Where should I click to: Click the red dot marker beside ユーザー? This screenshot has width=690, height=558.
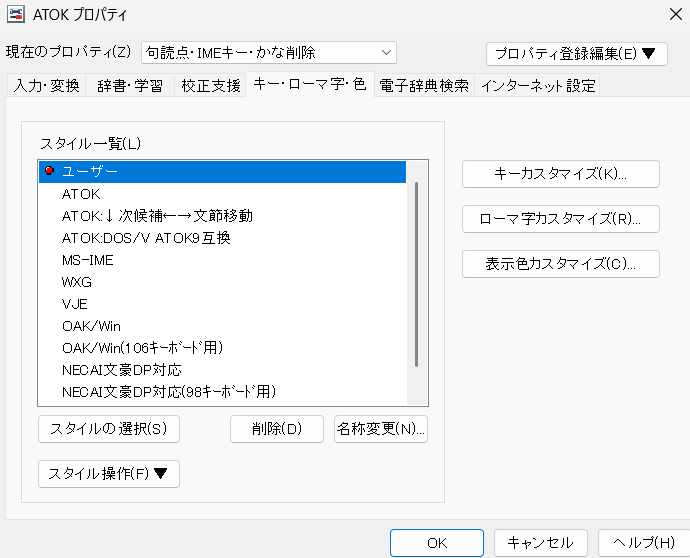pos(49,170)
